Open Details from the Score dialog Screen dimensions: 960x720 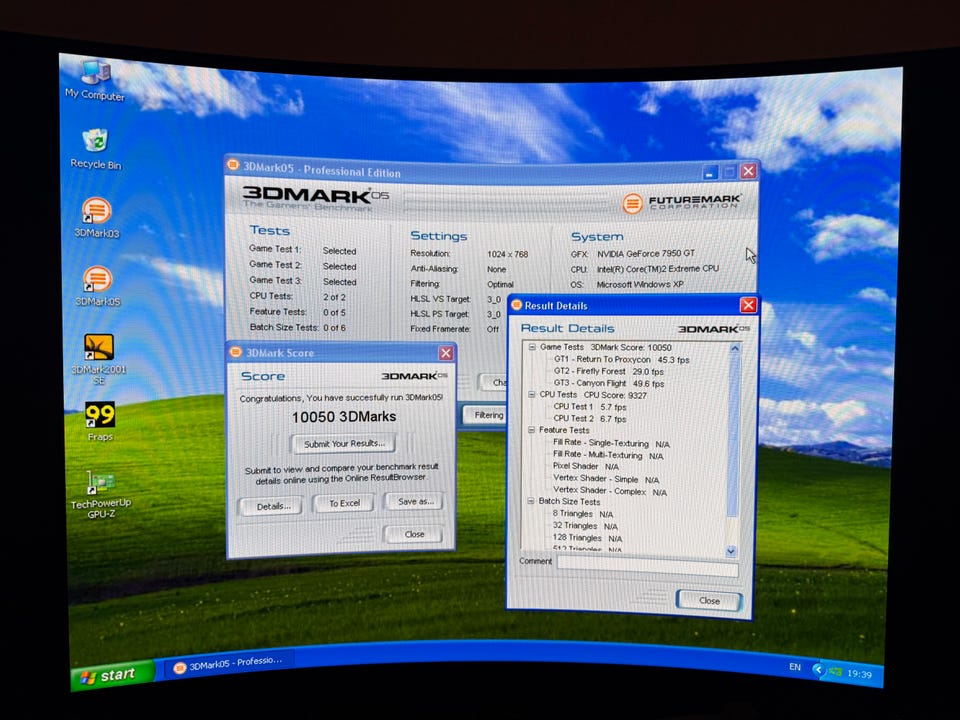pyautogui.click(x=270, y=506)
